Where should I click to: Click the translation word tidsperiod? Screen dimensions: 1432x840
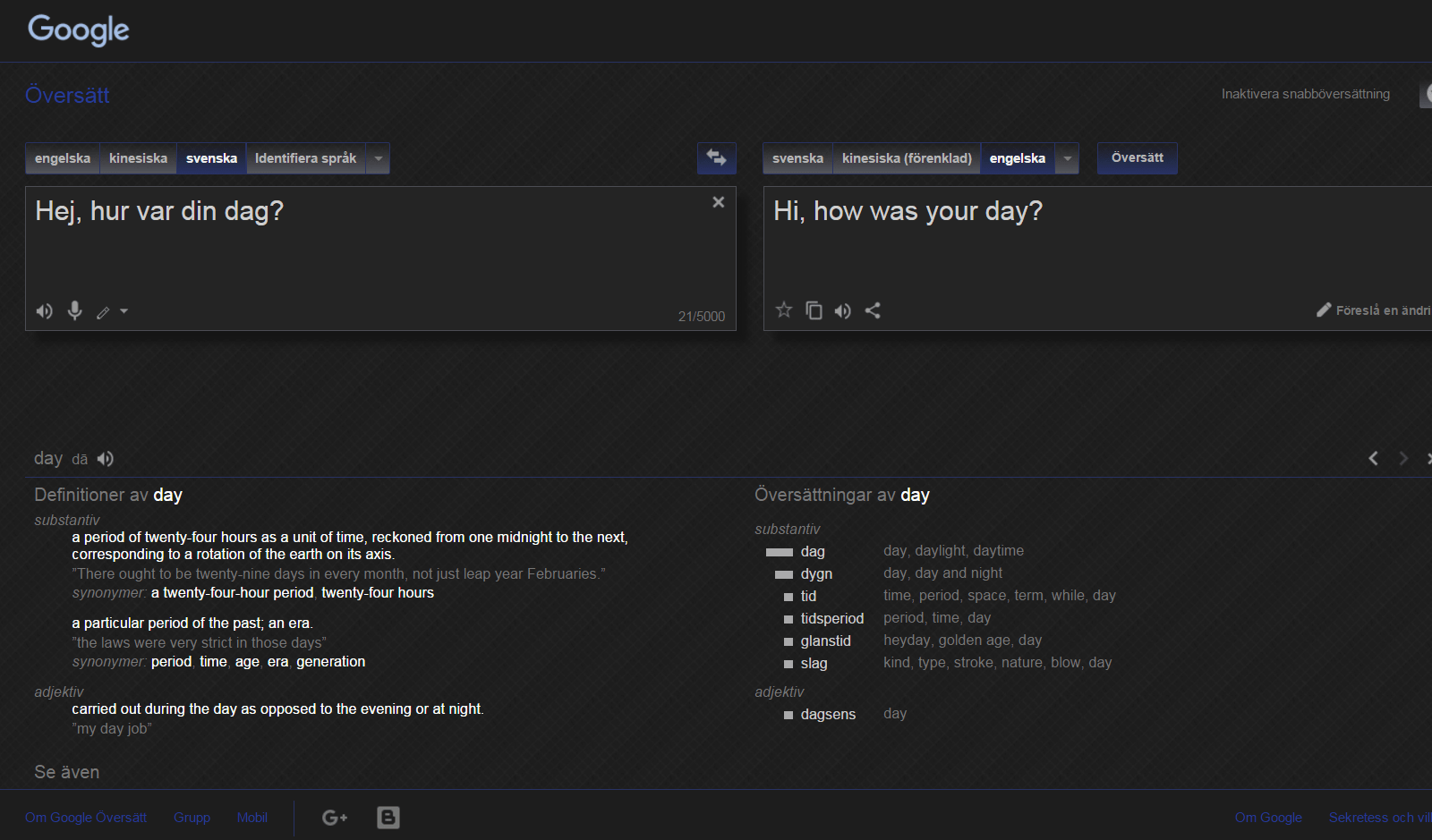(832, 619)
